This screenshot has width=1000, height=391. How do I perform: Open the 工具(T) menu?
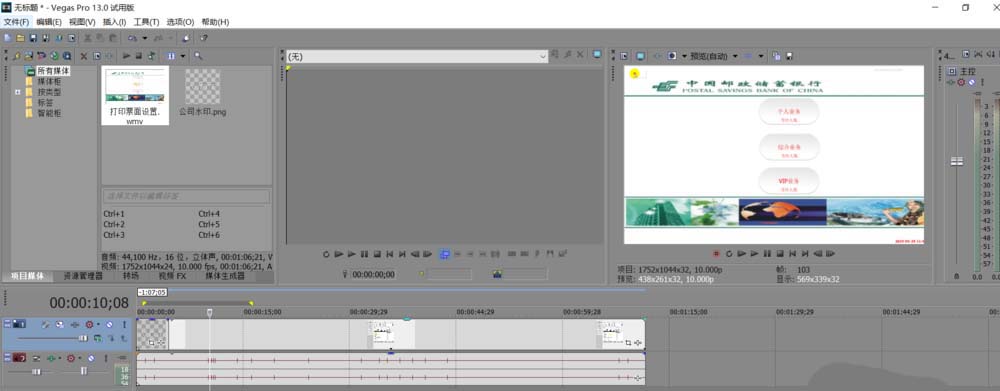pos(146,22)
